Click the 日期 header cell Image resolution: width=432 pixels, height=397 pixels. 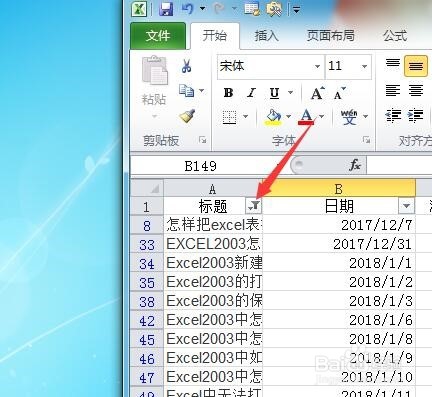point(339,206)
